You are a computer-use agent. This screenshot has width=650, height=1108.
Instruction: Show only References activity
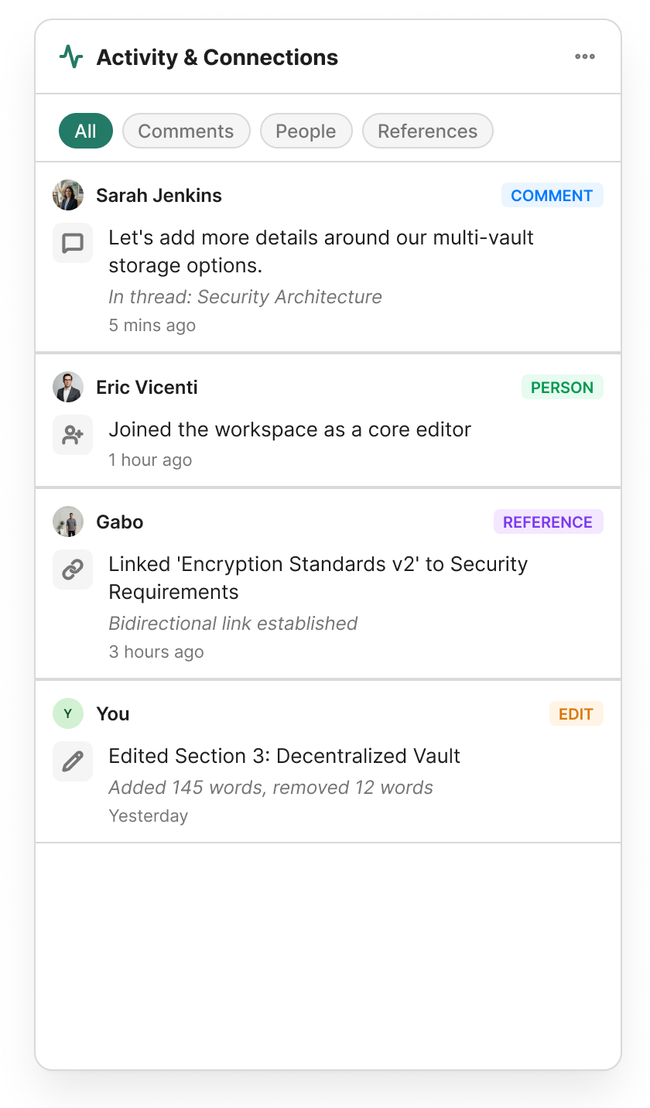click(x=427, y=131)
